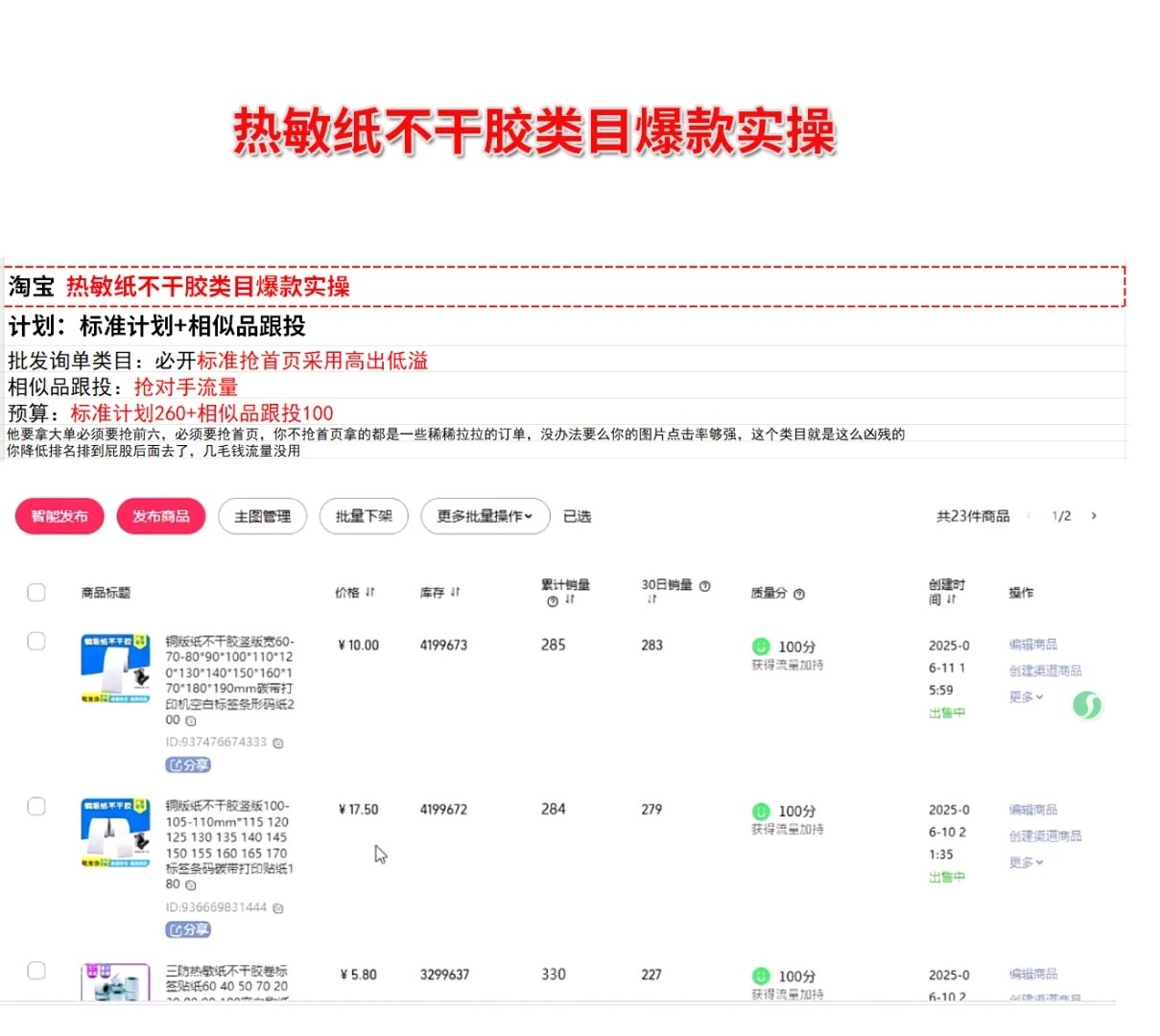Click cumulative sales value 330

coord(554,975)
